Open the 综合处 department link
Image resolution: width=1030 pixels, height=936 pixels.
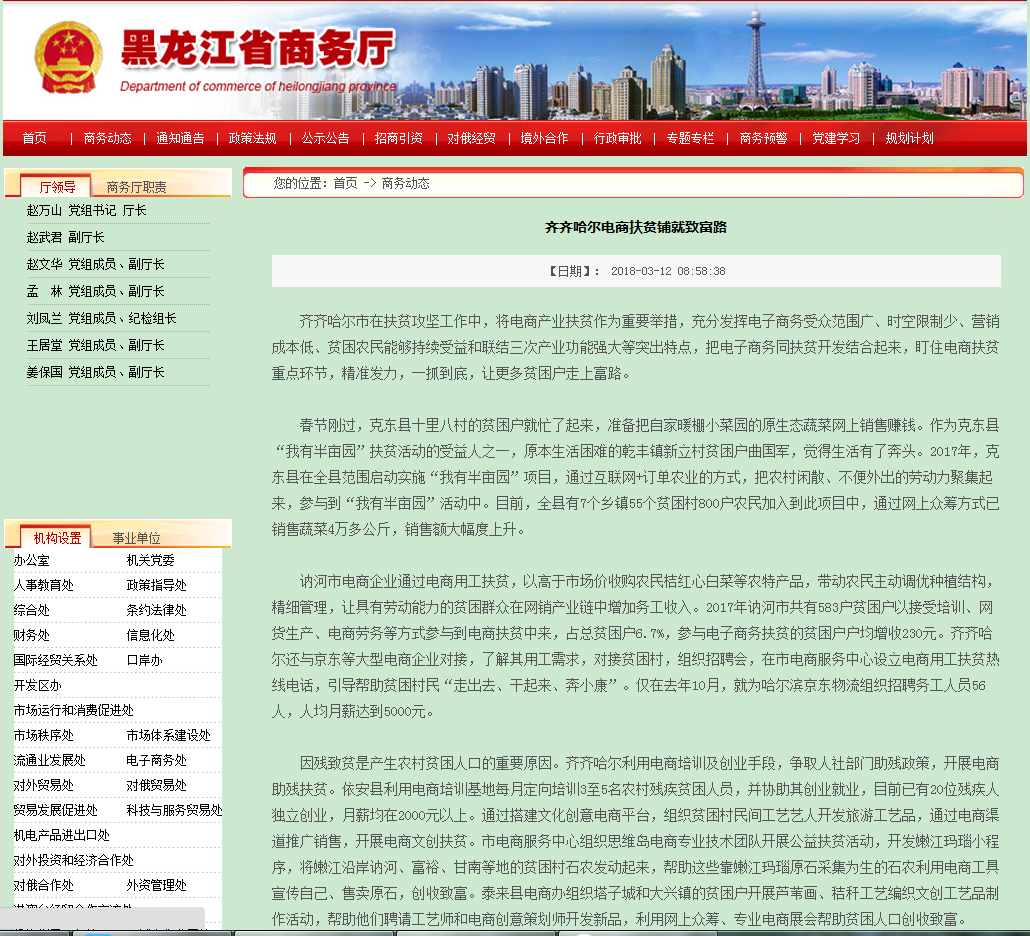[32, 610]
